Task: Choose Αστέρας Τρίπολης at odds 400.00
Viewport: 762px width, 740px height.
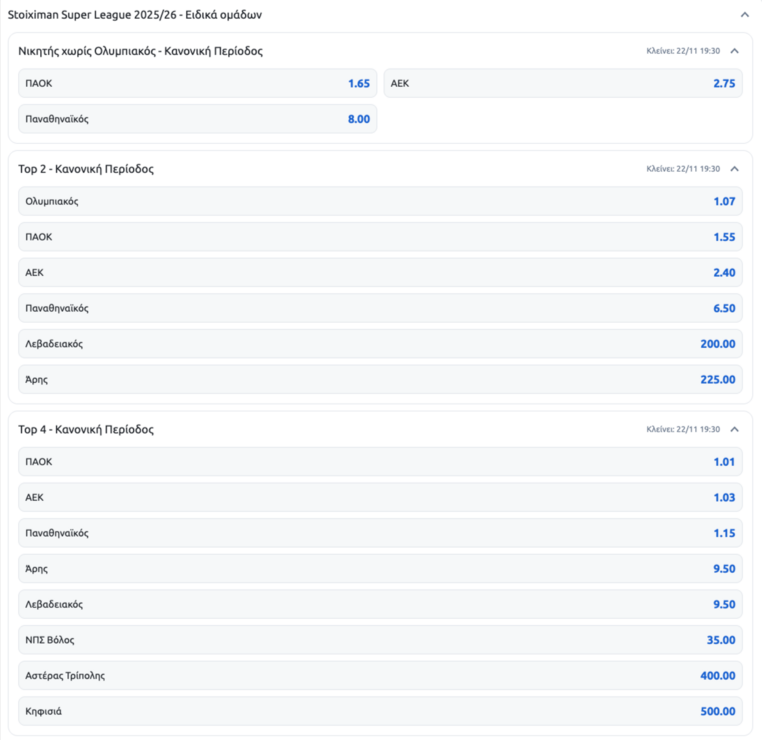Action: coord(380,676)
